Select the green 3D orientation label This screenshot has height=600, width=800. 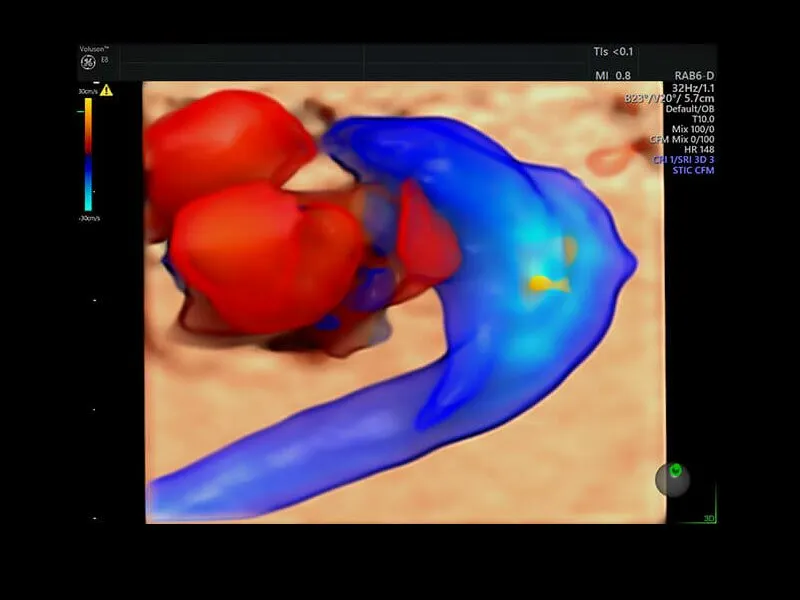(x=708, y=518)
